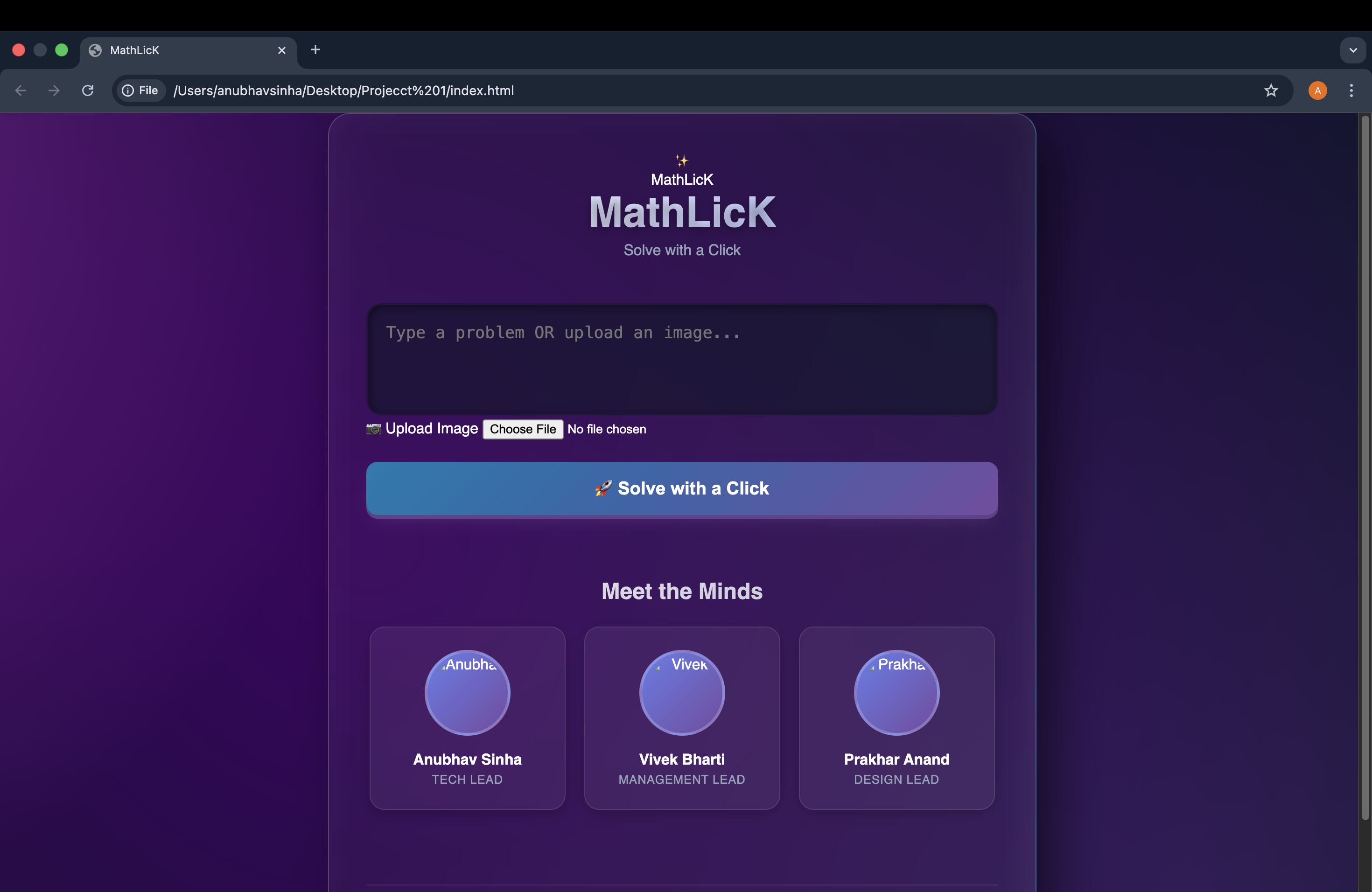The width and height of the screenshot is (1372, 892).
Task: Expand the tab search dropdown
Action: 1352,50
